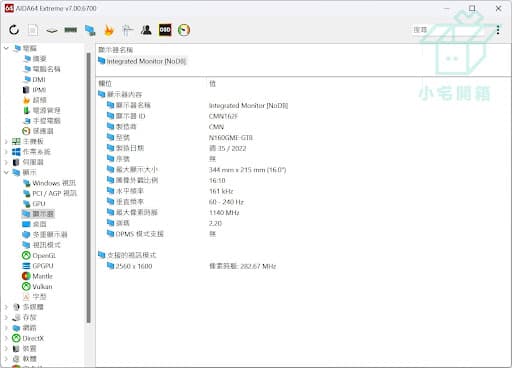Open the CPUID panel toolbar icon
Viewport: 512px width, 368px height.
(x=127, y=30)
